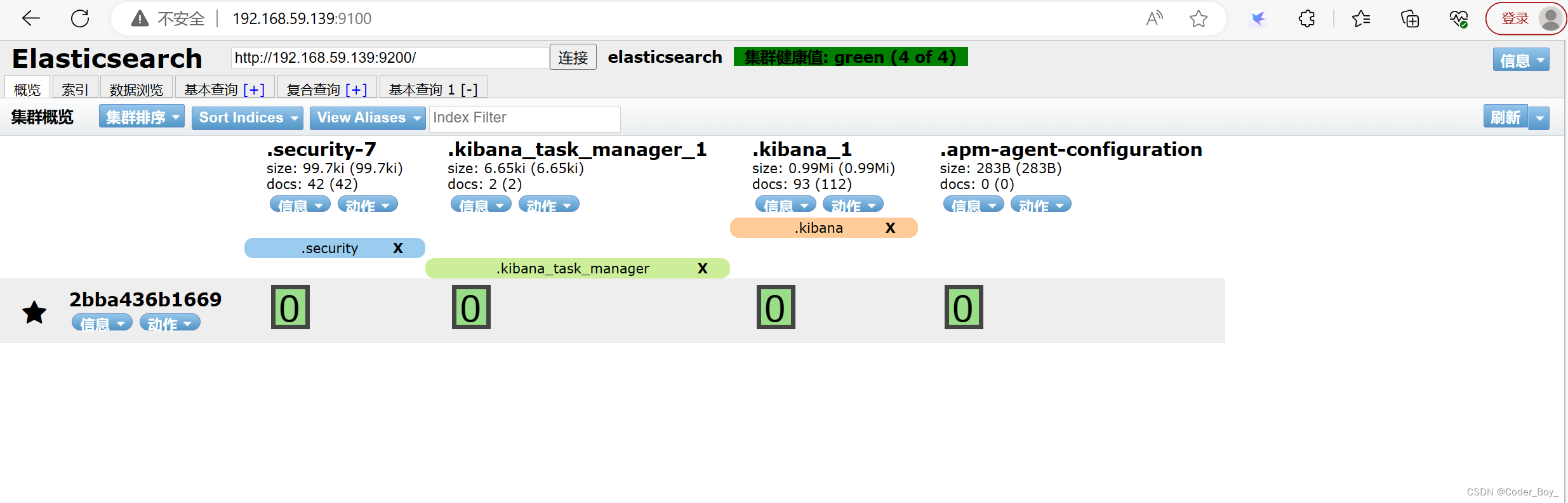The width and height of the screenshot is (1568, 503).
Task: Open 信息 dropdown for .kibana_1 index
Action: pos(785,204)
